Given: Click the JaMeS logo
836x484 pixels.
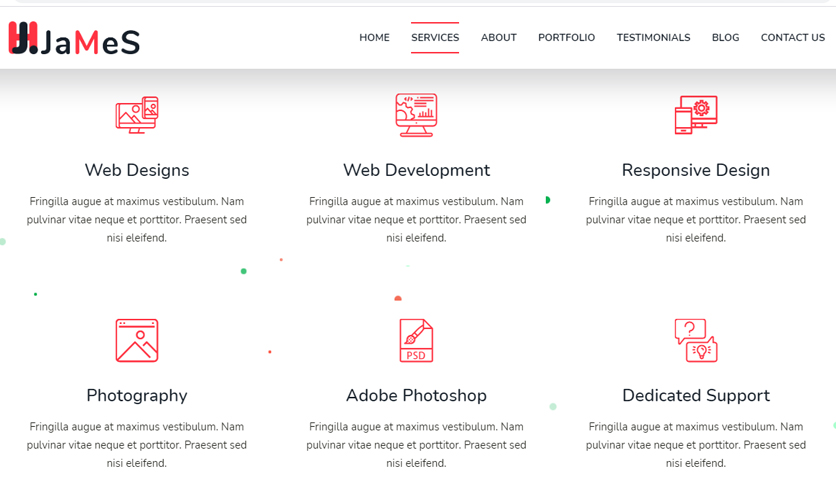Looking at the screenshot, I should coord(74,38).
